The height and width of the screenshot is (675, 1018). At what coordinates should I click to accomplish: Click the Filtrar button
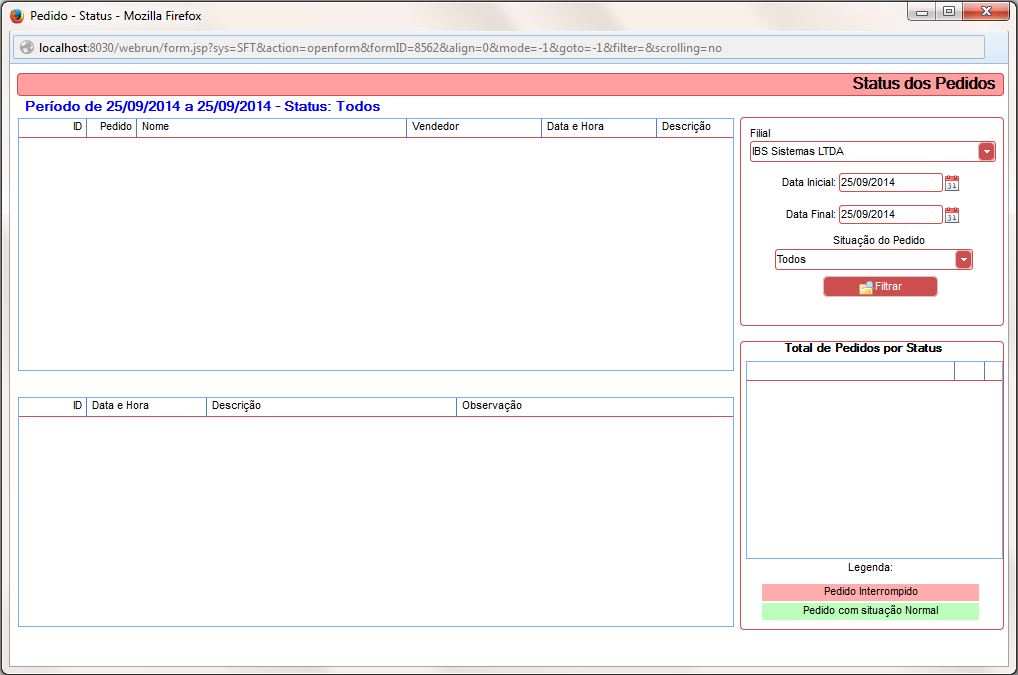click(880, 286)
